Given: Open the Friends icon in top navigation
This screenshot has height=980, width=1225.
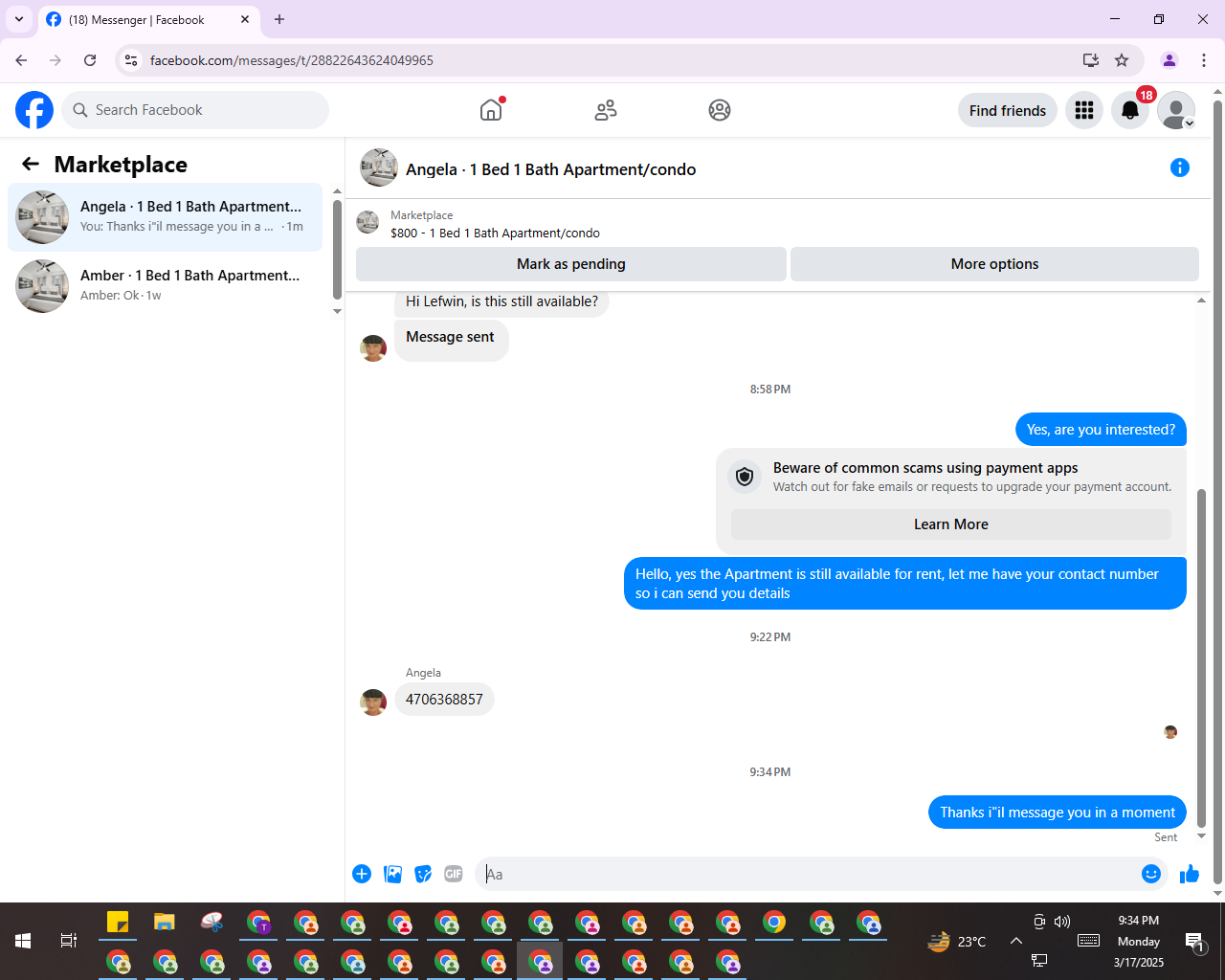Looking at the screenshot, I should pyautogui.click(x=606, y=110).
